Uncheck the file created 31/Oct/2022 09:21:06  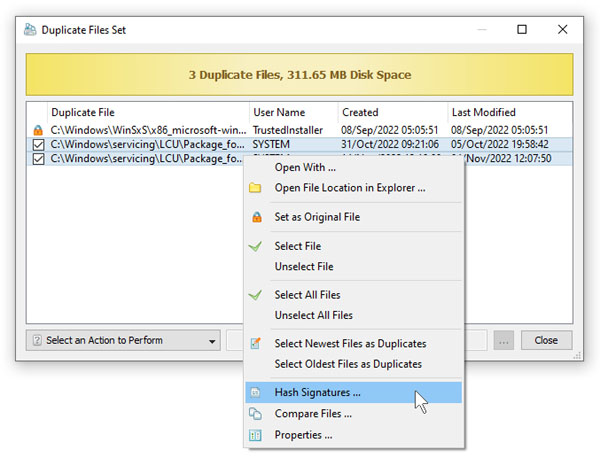(x=38, y=145)
